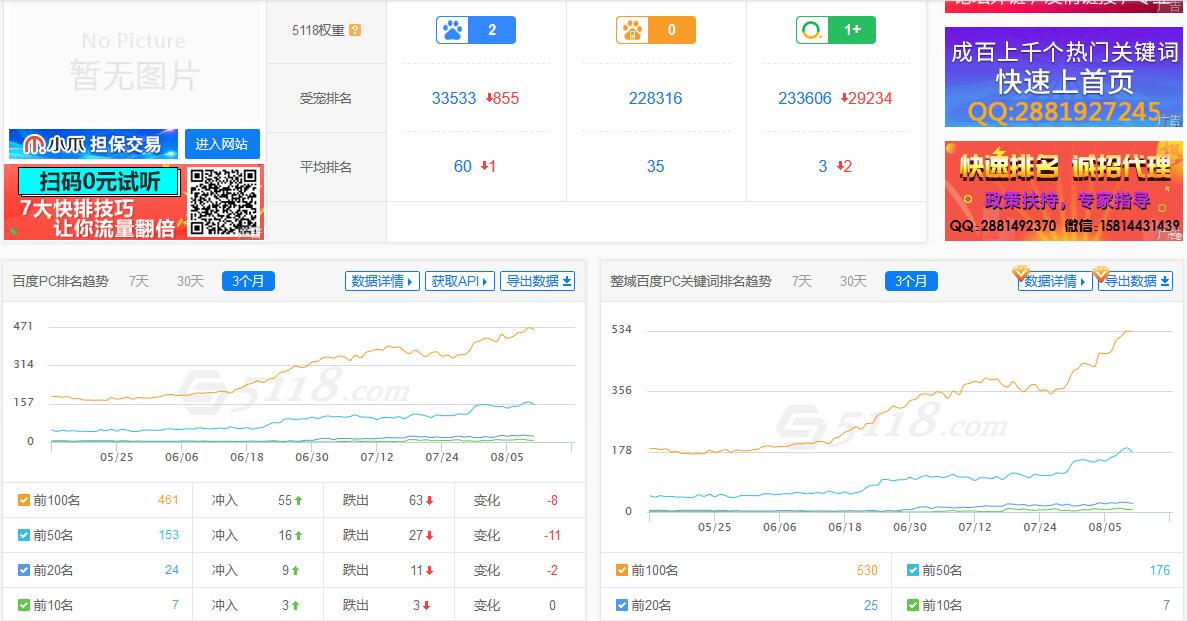
Task: Click the rank change figure 855
Action: coord(506,98)
